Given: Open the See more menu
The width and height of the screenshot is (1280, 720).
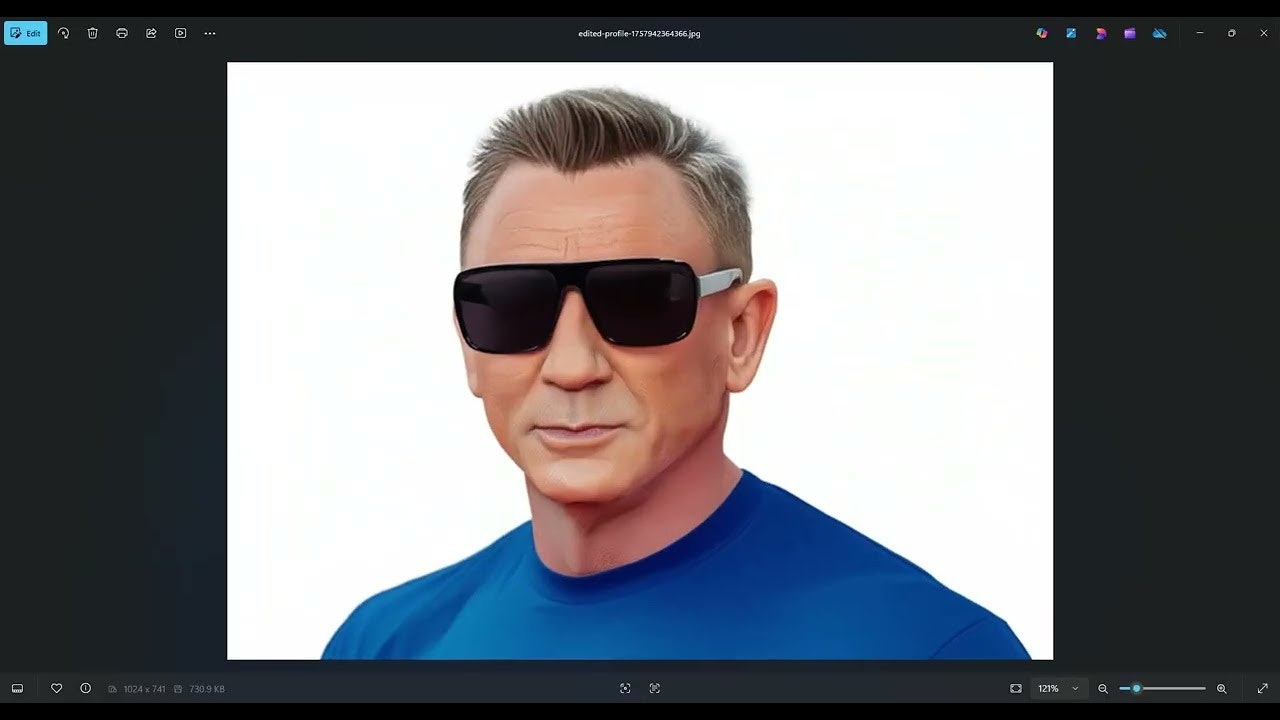Looking at the screenshot, I should (x=209, y=33).
